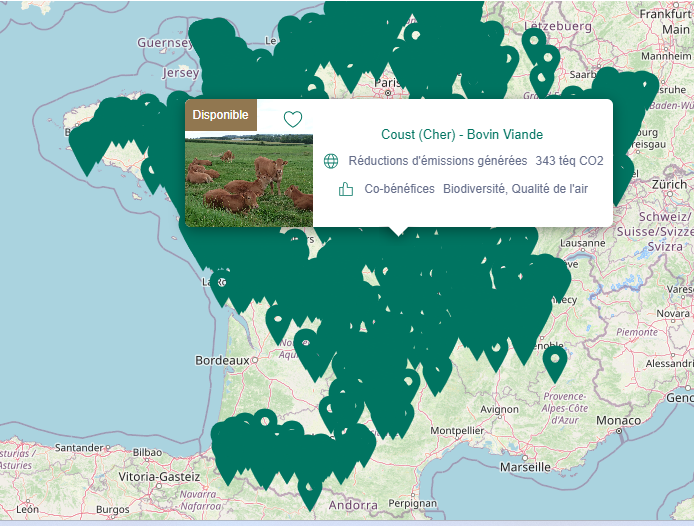Select the southernmost map pin above Andorra
This screenshot has height=526, width=694.
(x=310, y=493)
